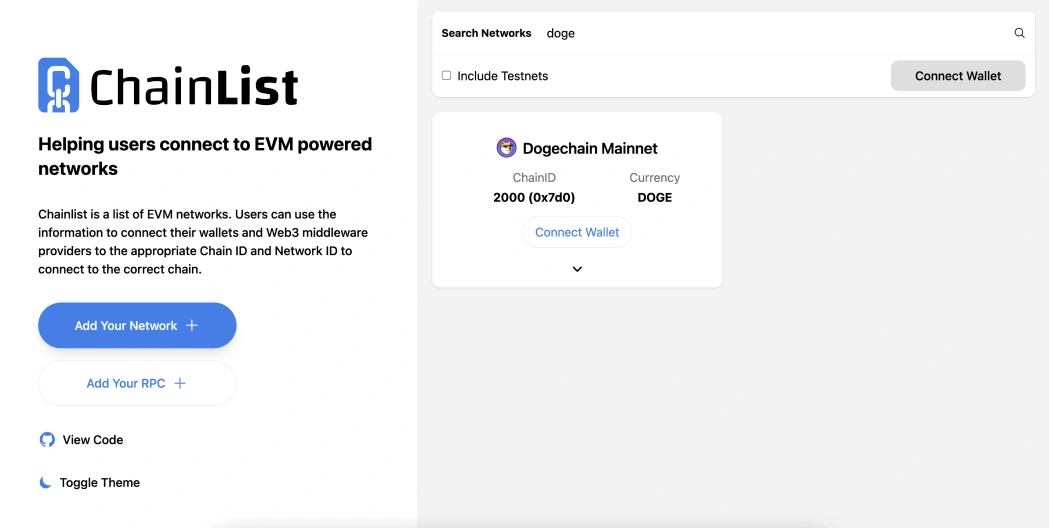Viewport: 1049px width, 528px height.
Task: Connect wallet to Dogechain Mainnet
Action: tap(577, 232)
